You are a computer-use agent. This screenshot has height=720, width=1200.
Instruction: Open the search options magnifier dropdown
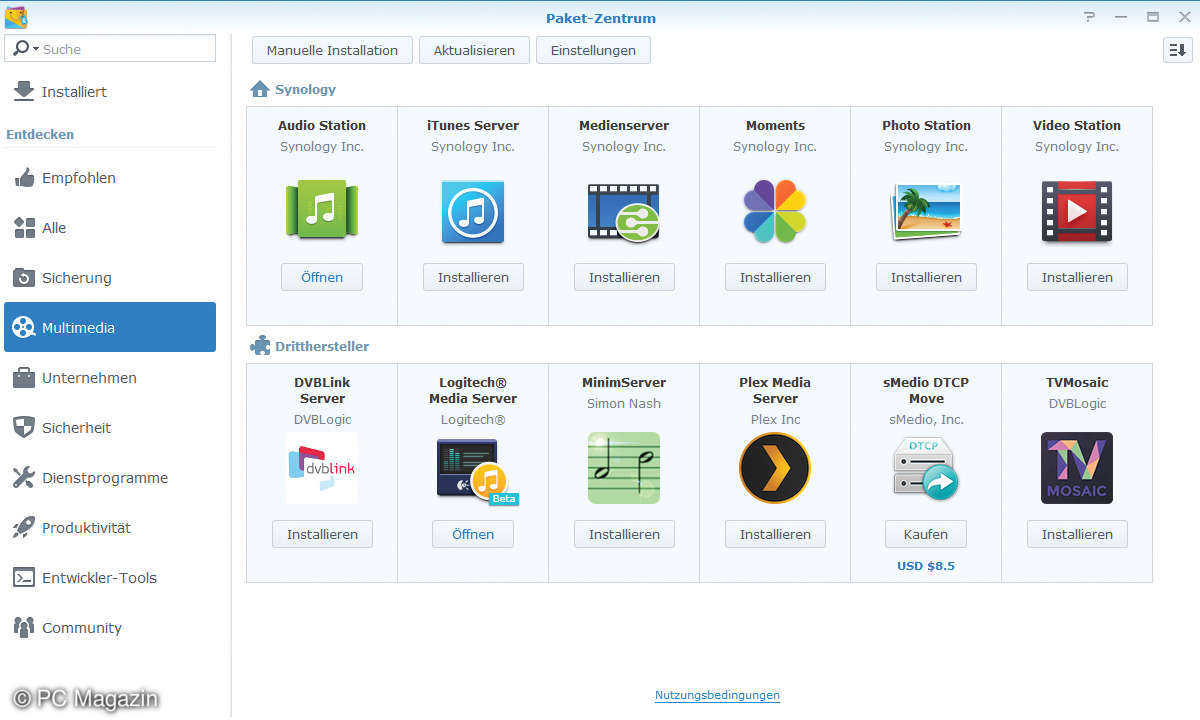(26, 48)
